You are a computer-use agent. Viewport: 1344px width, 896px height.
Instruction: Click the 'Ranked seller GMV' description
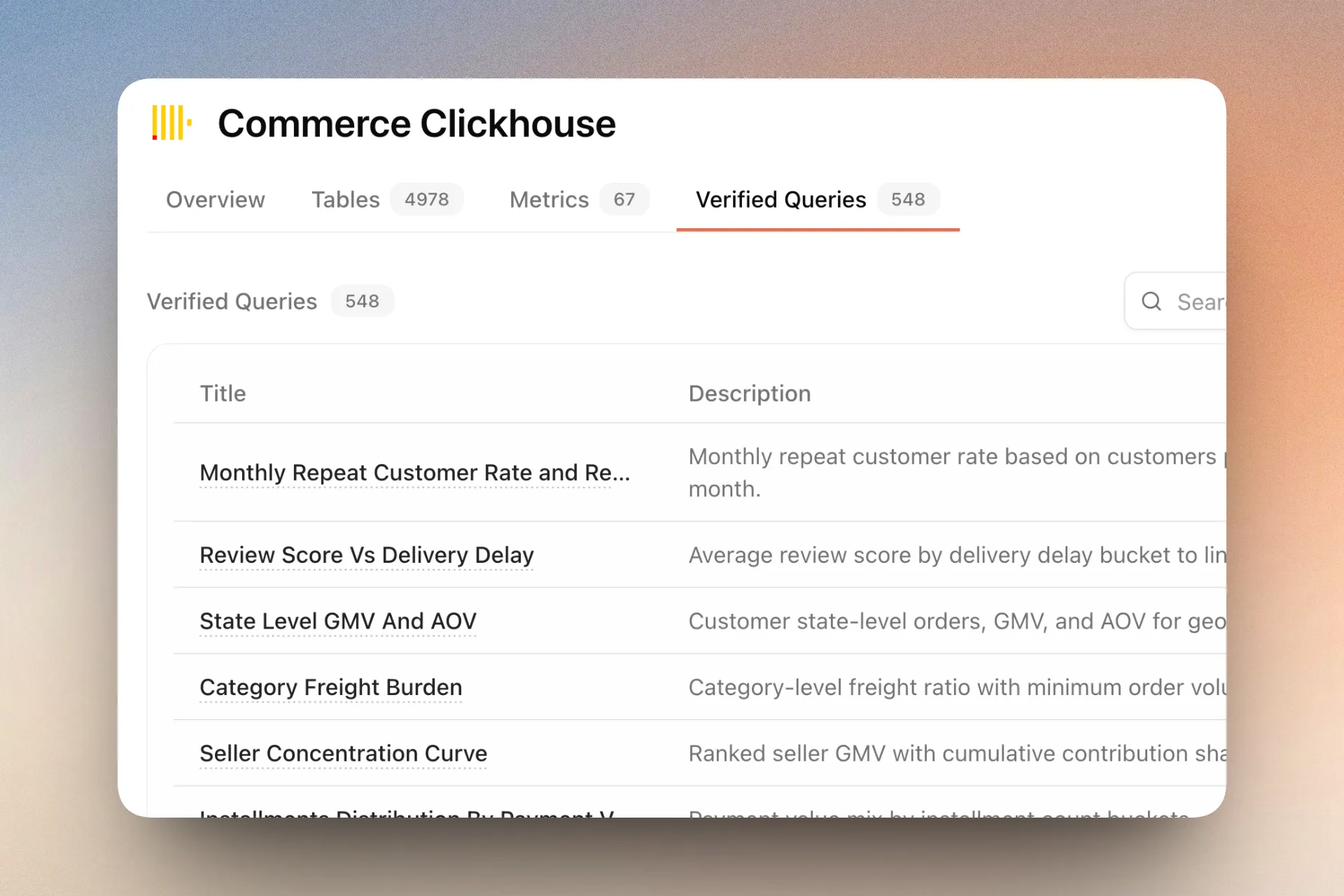click(957, 753)
